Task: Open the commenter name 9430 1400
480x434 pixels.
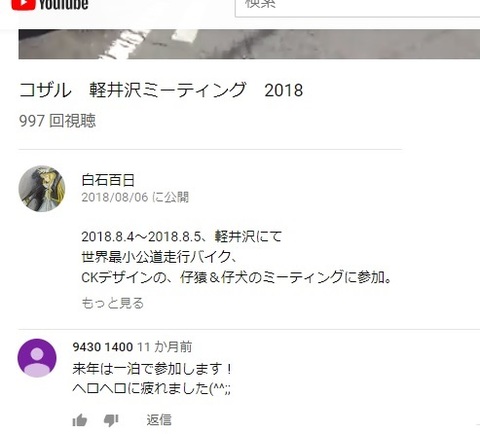Action: tap(103, 347)
